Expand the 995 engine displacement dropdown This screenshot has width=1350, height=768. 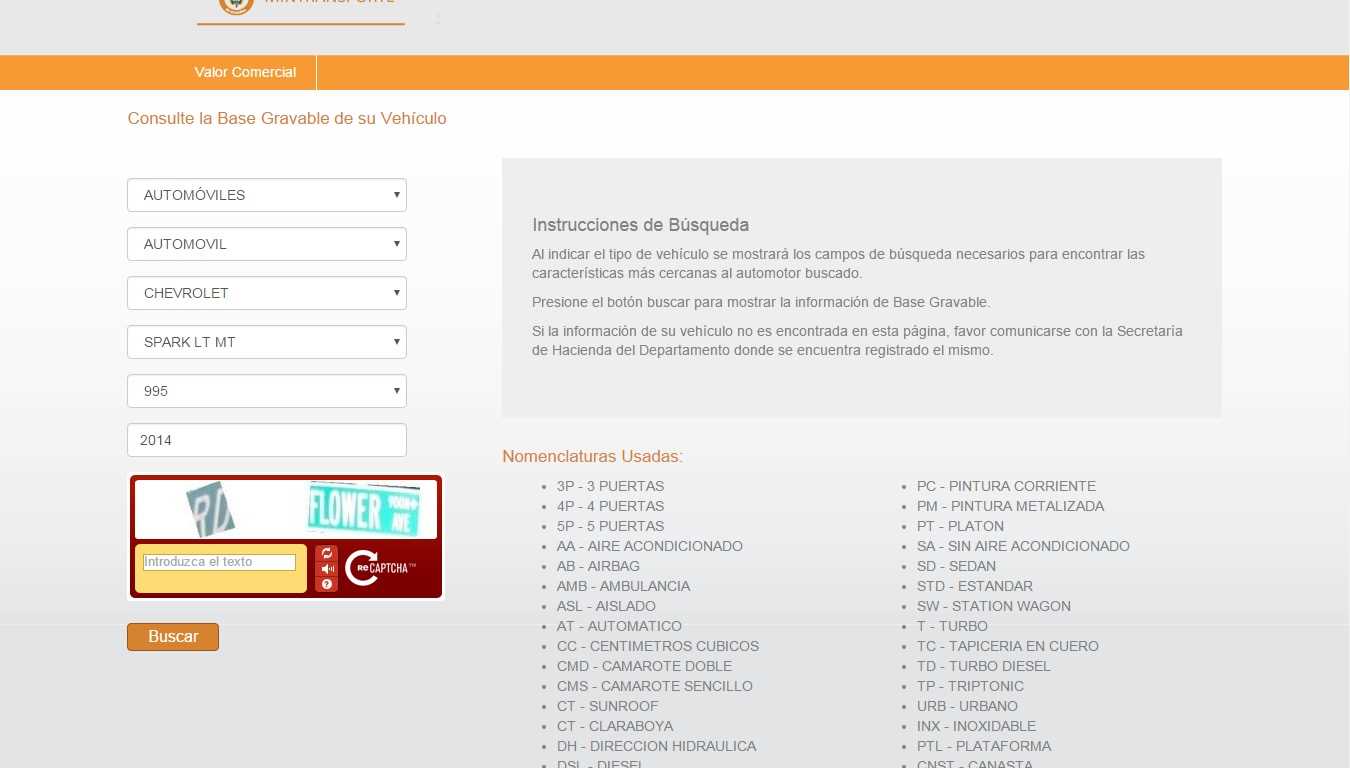coord(266,391)
